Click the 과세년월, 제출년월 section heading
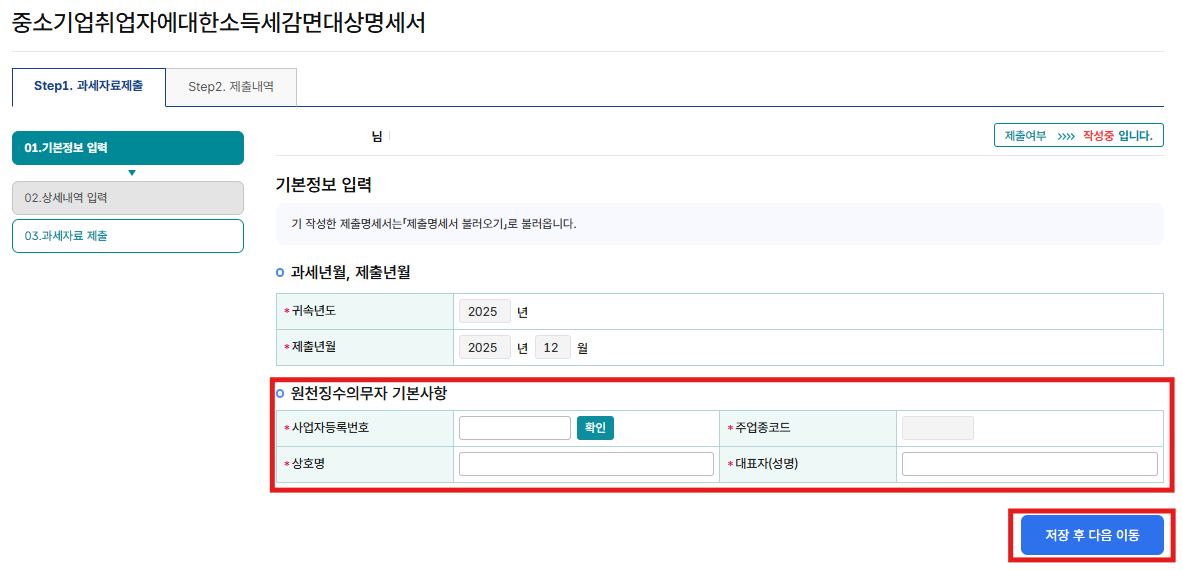1183x570 pixels. point(350,272)
